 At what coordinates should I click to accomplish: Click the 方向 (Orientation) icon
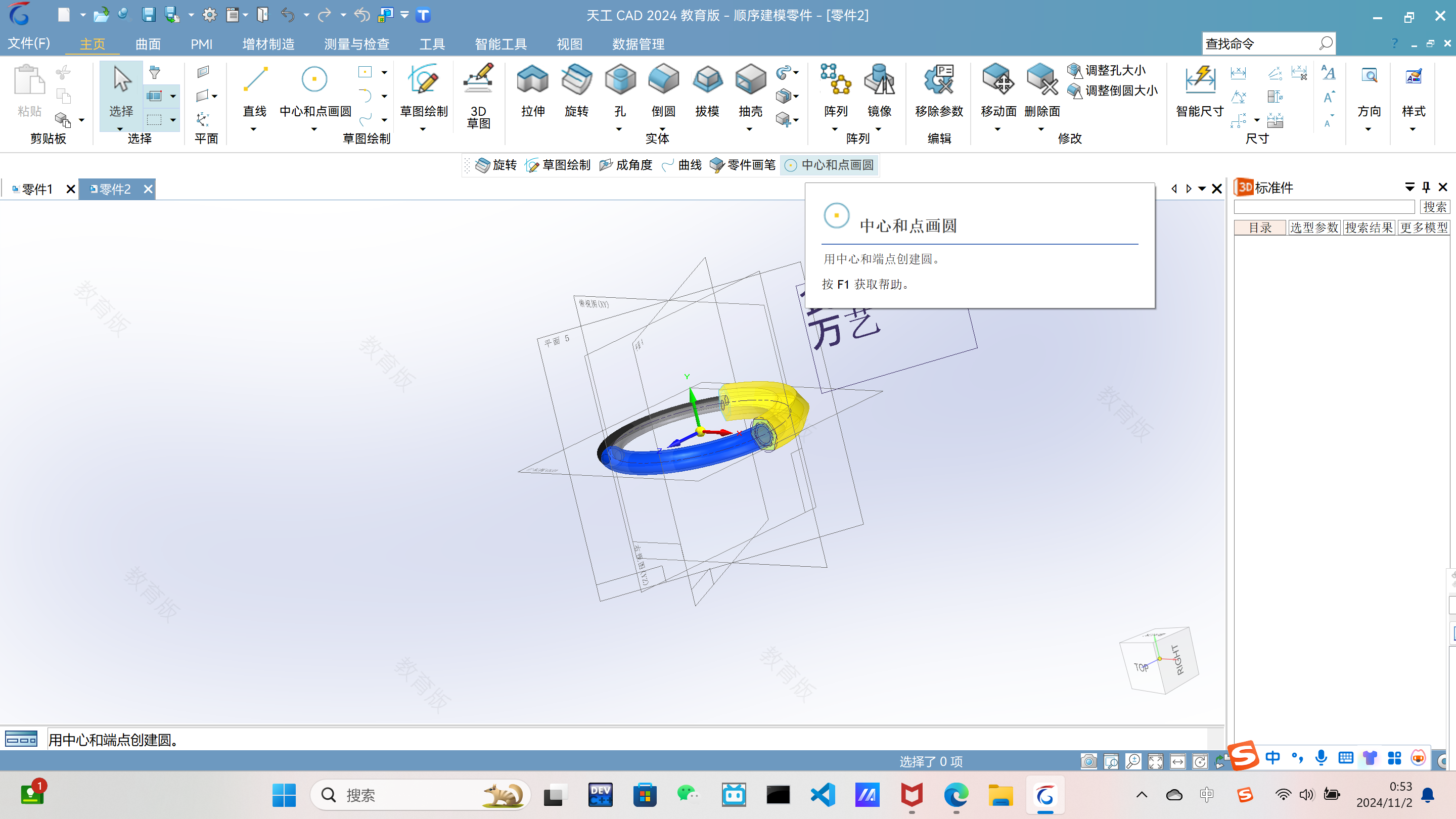coord(1369,76)
